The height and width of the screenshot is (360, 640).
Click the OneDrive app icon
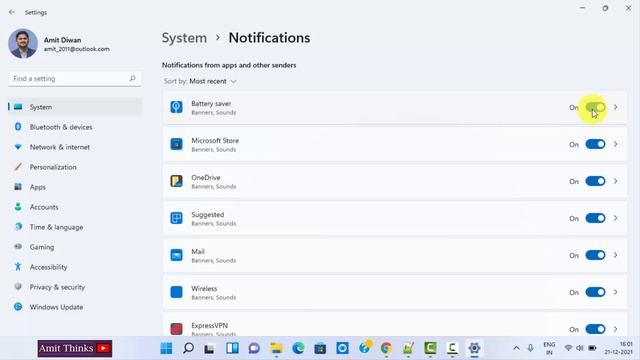pos(176,181)
